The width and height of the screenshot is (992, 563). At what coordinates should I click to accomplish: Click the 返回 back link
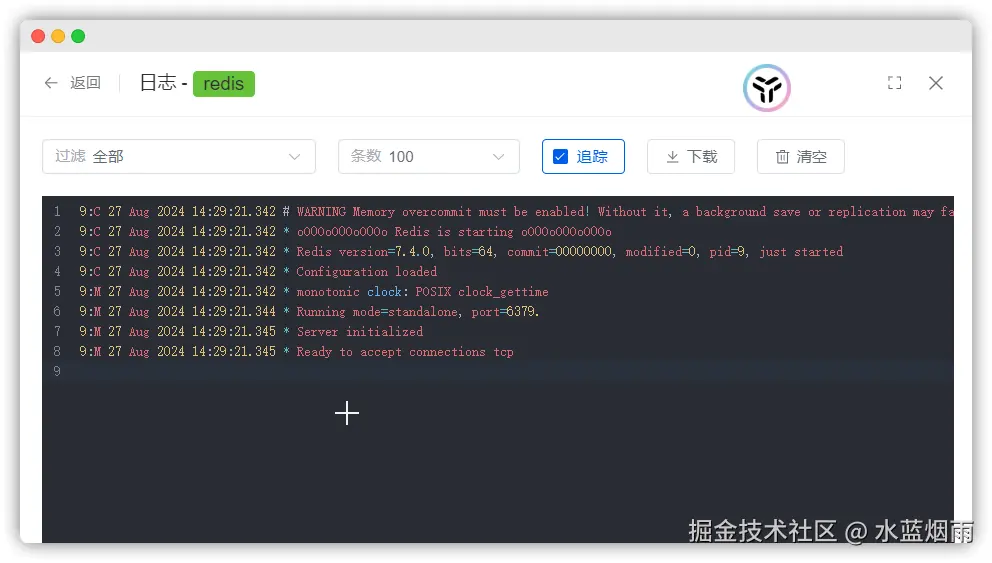[x=85, y=83]
